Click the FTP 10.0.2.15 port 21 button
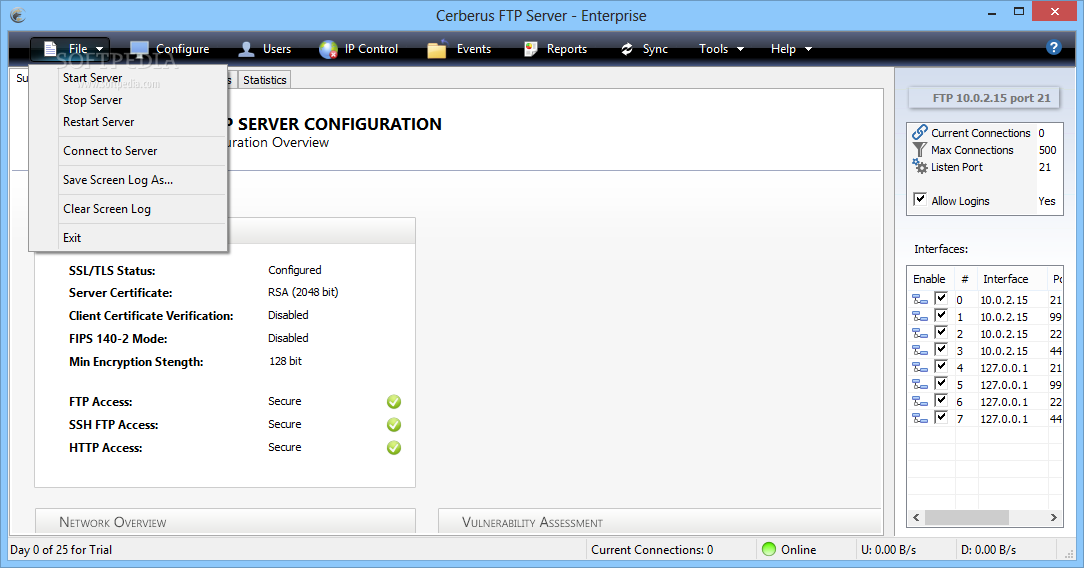This screenshot has height=568, width=1084. pyautogui.click(x=985, y=98)
